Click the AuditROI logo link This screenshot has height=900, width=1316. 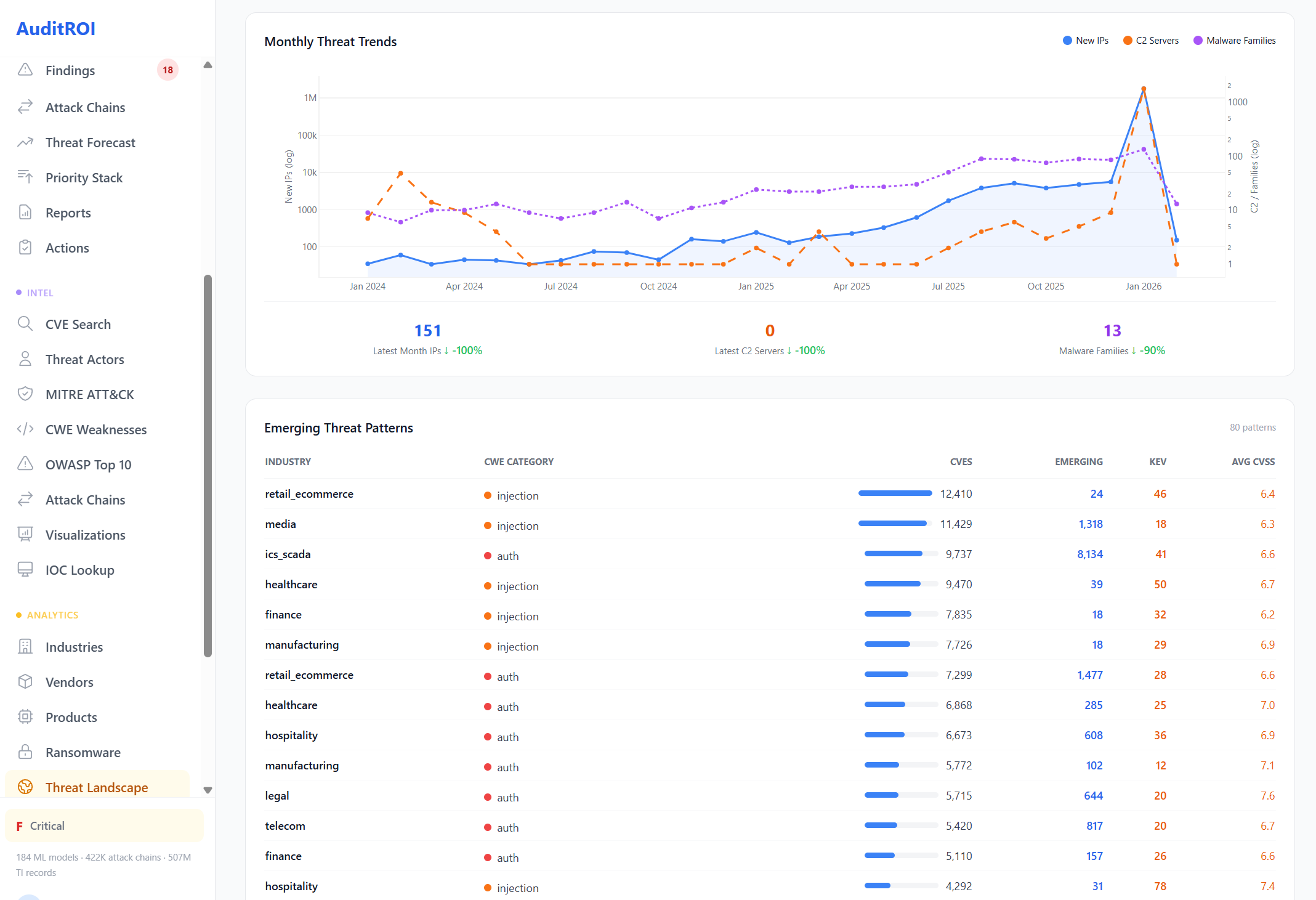(x=55, y=28)
